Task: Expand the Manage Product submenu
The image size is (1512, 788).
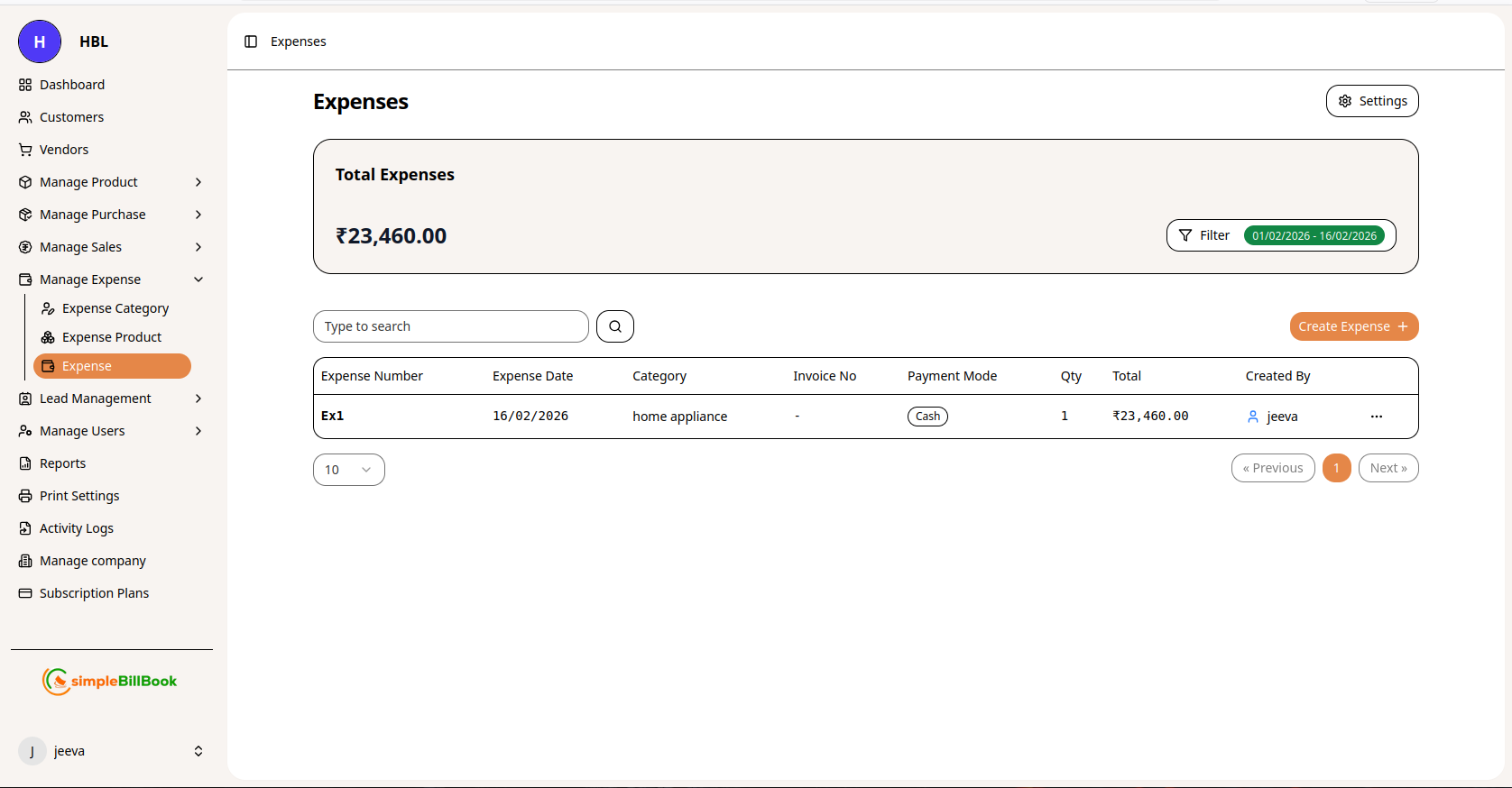Action: pyautogui.click(x=198, y=182)
